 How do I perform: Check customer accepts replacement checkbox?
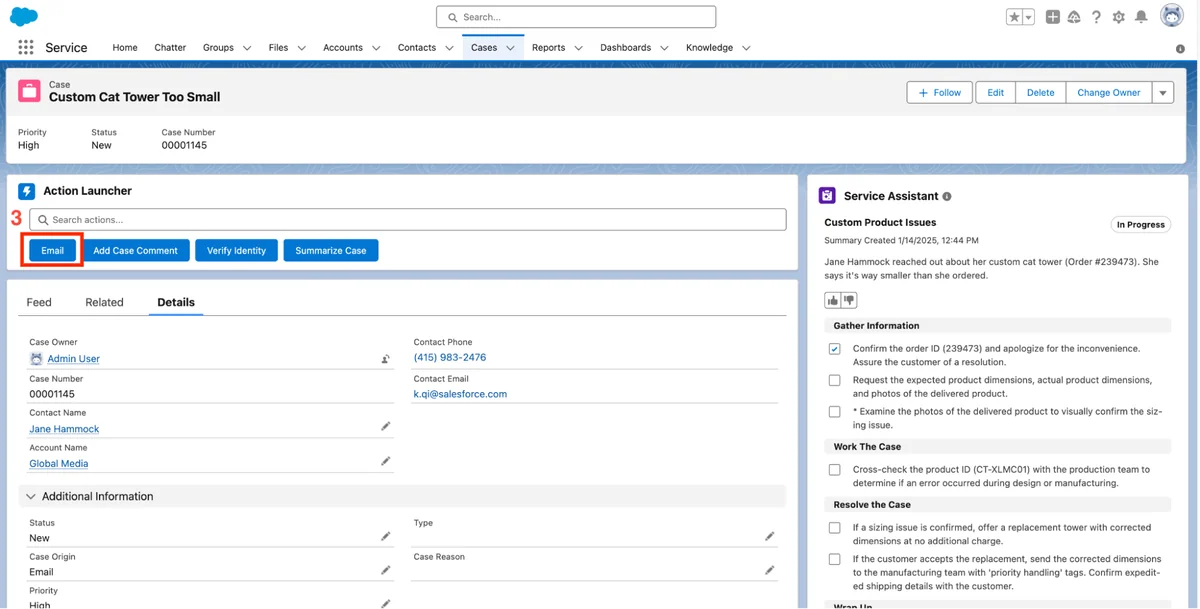click(834, 559)
